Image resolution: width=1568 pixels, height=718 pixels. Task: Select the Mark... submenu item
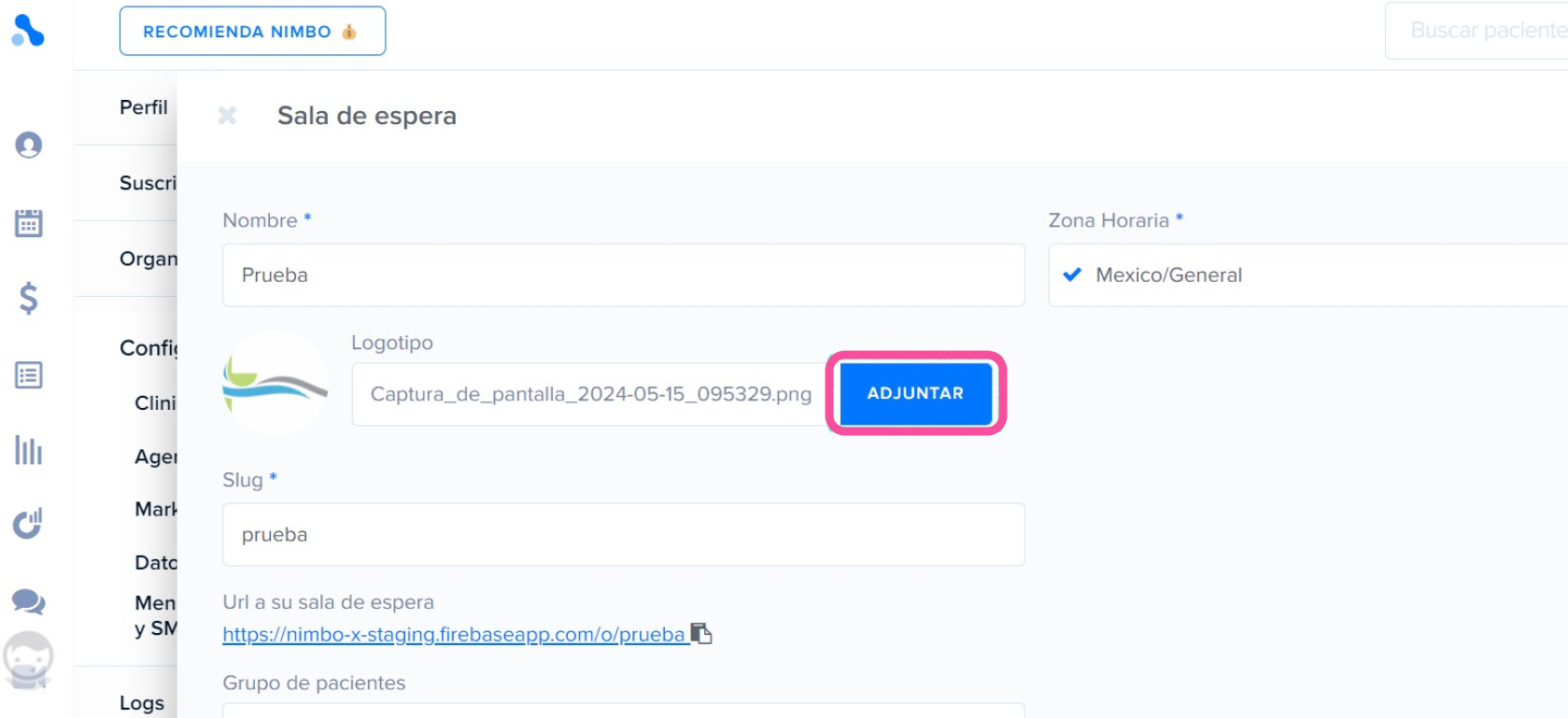pos(155,509)
